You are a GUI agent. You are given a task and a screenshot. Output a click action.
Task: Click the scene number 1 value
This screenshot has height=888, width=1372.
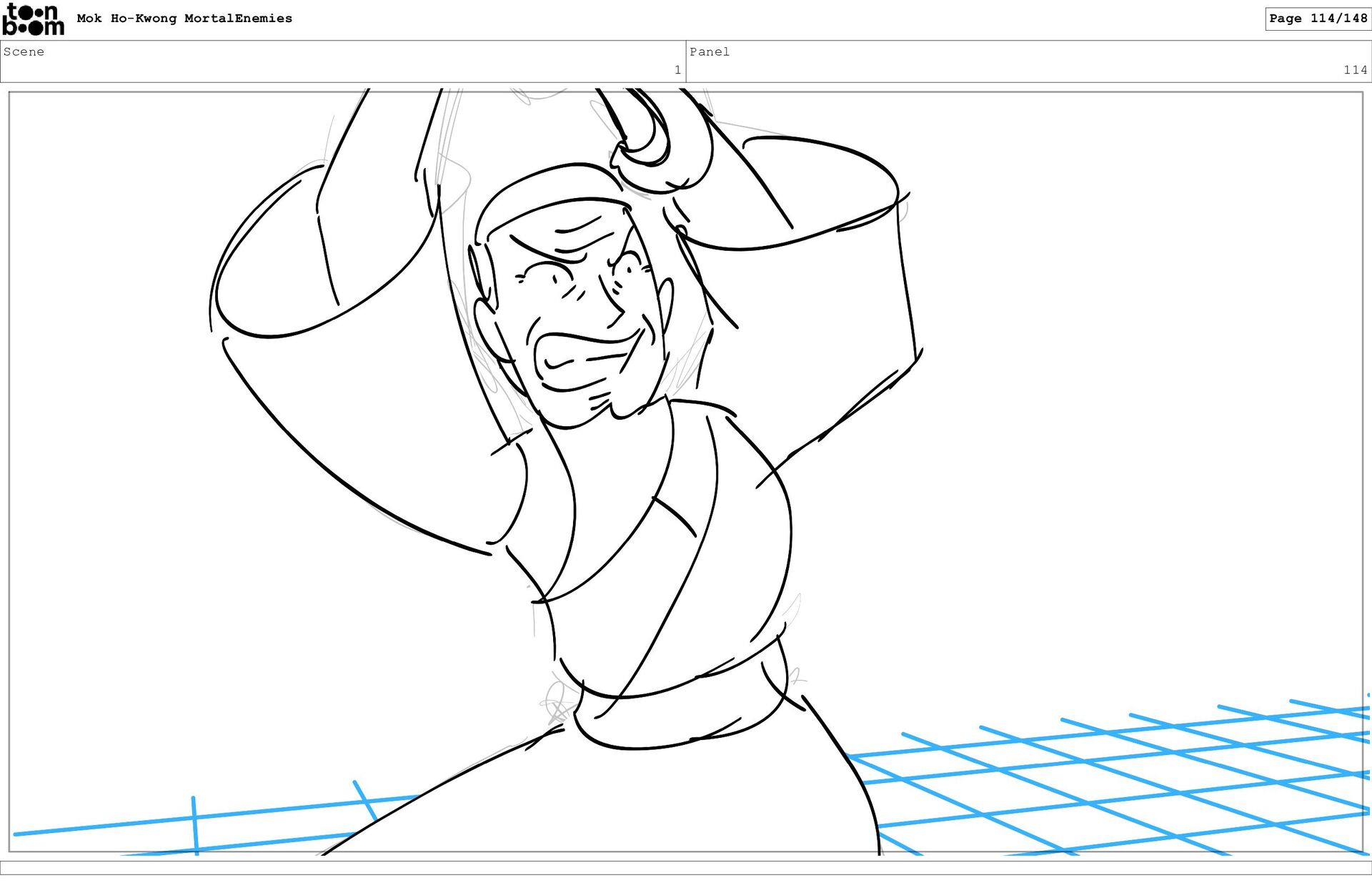pos(677,70)
